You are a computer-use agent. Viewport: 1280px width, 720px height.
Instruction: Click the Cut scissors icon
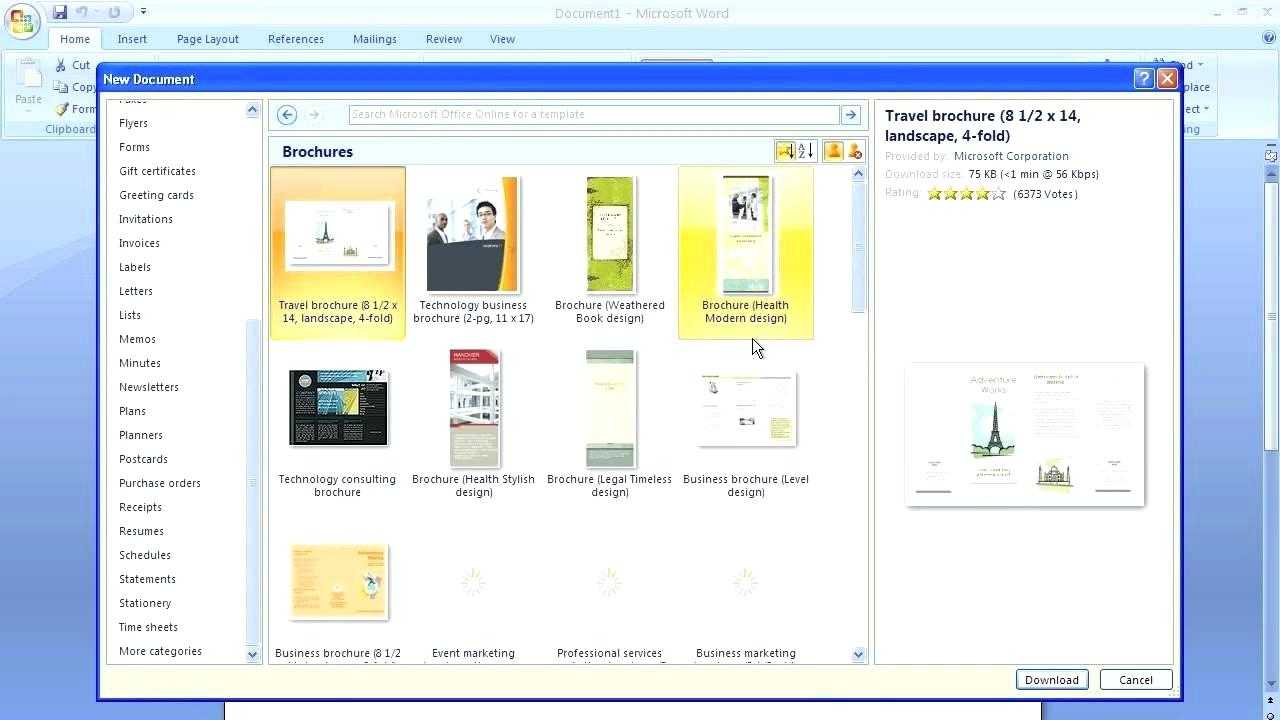pyautogui.click(x=61, y=65)
